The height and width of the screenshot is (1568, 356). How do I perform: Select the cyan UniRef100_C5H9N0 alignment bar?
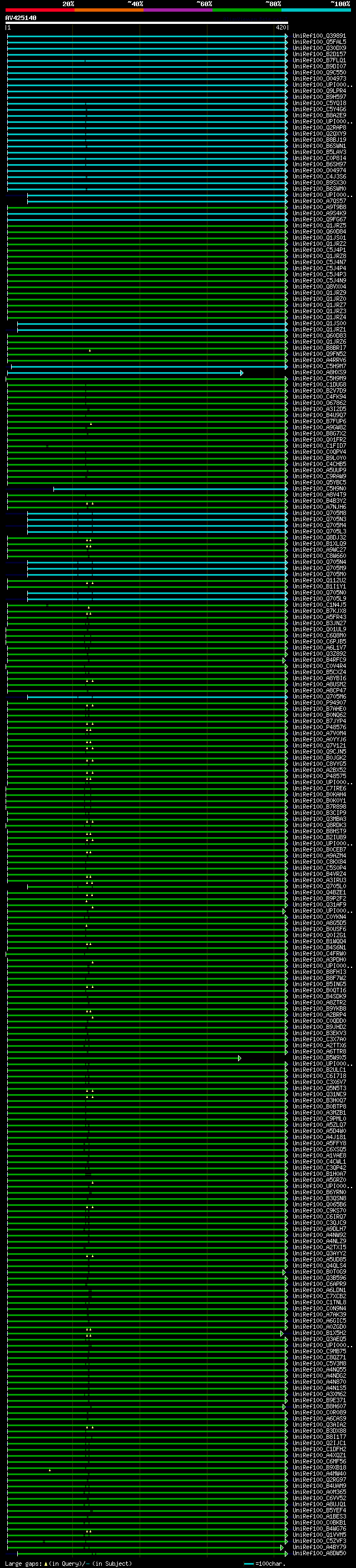pyautogui.click(x=169, y=489)
